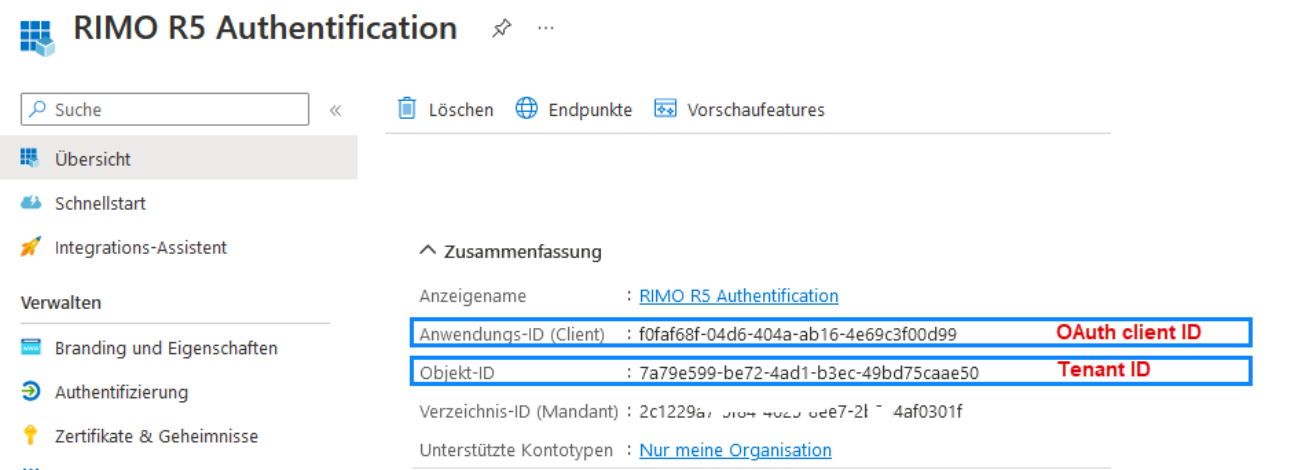Click the magnifier icon in Suche box
This screenshot has height=470, width=1309.
click(38, 110)
